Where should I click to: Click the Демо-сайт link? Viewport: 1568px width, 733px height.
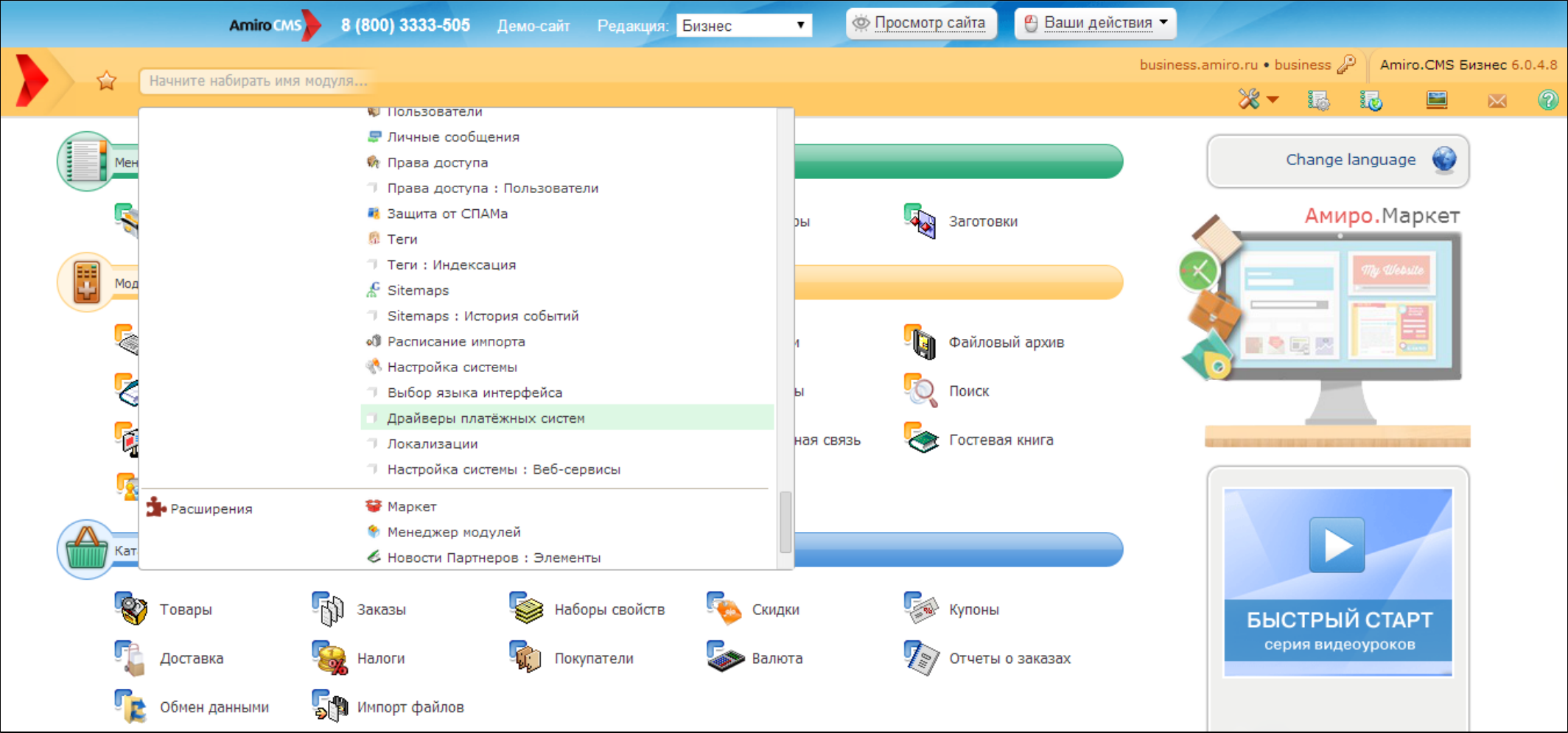533,26
